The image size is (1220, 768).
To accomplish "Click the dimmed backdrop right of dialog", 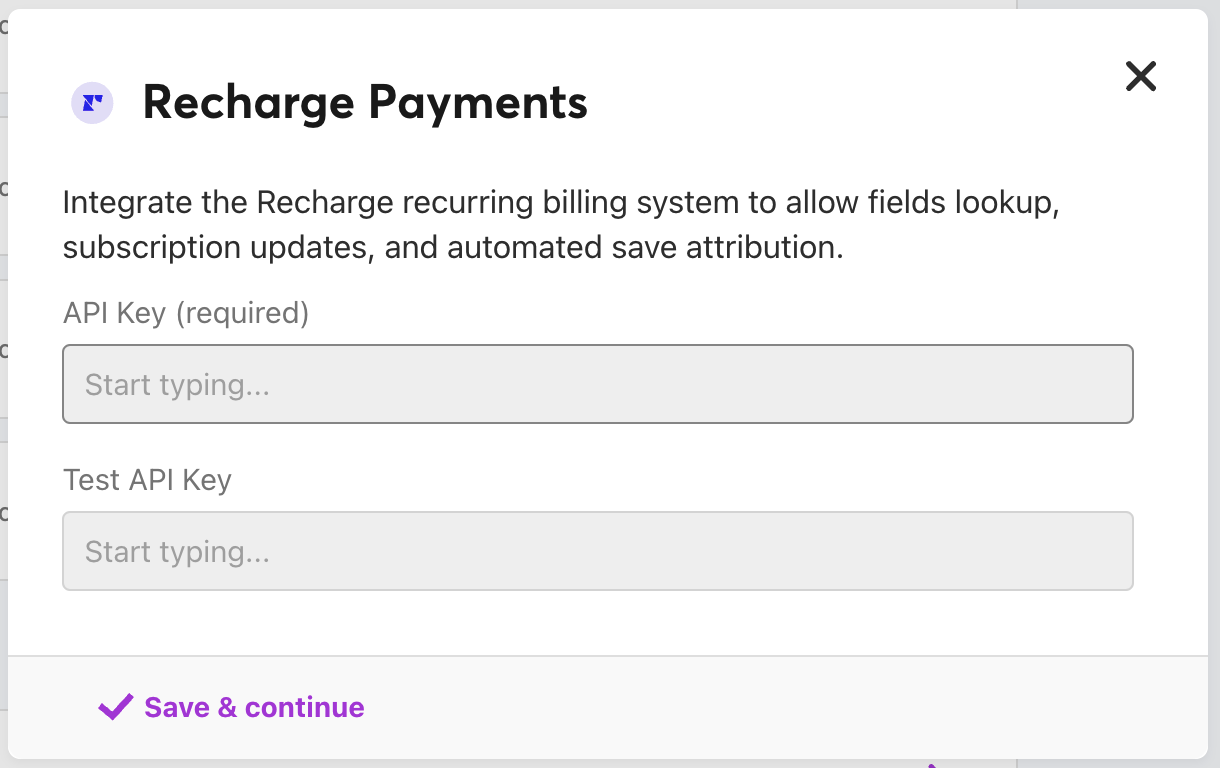I will pyautogui.click(x=1214, y=400).
